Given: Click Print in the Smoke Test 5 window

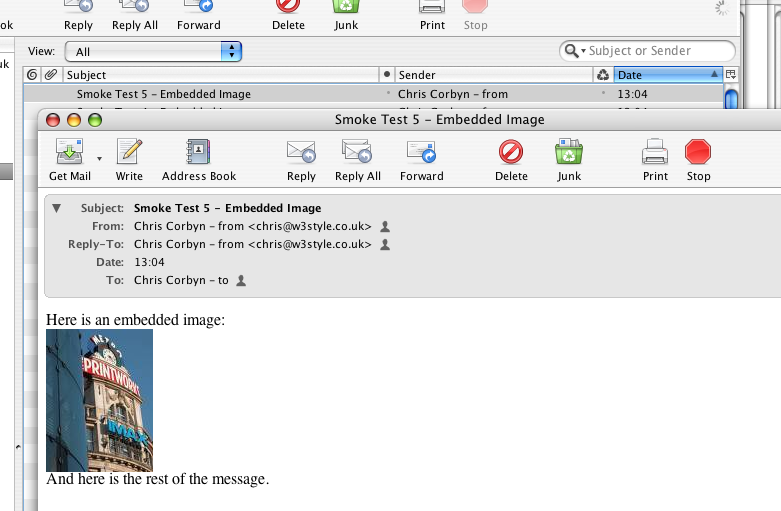Looking at the screenshot, I should click(655, 159).
